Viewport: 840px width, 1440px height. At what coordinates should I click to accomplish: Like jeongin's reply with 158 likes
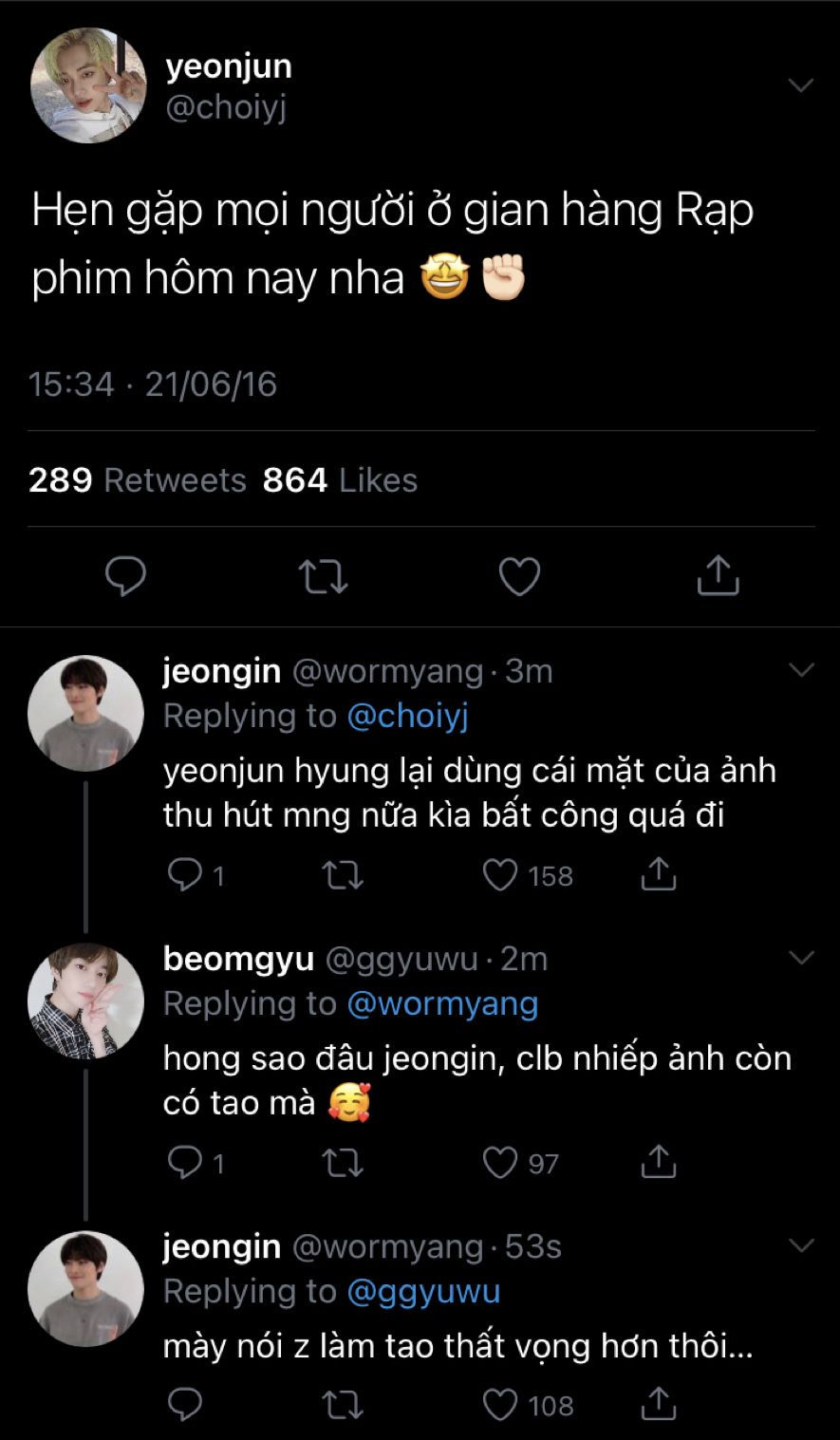pyautogui.click(x=500, y=875)
